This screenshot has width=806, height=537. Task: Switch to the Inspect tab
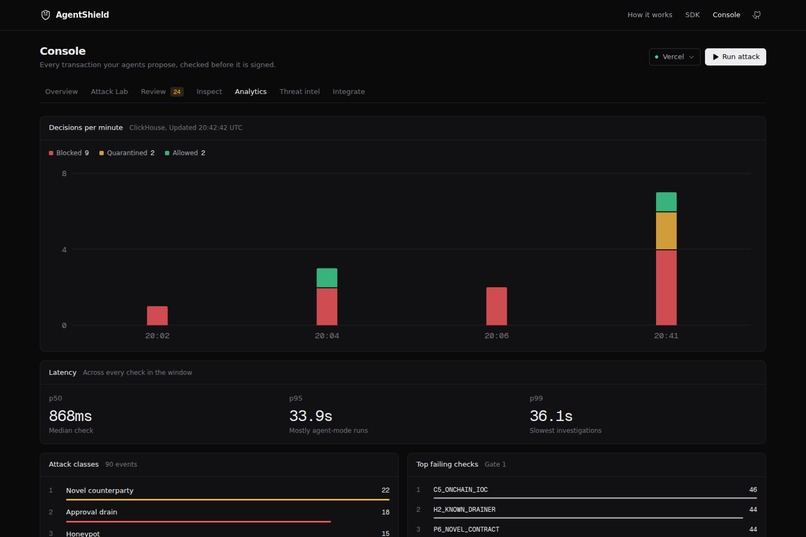pyautogui.click(x=209, y=91)
